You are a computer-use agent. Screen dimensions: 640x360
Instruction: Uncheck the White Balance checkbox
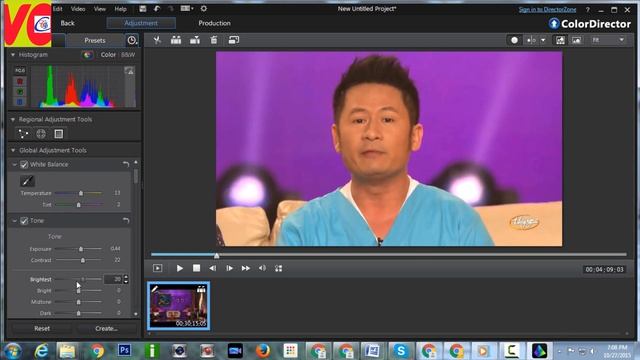click(24, 164)
